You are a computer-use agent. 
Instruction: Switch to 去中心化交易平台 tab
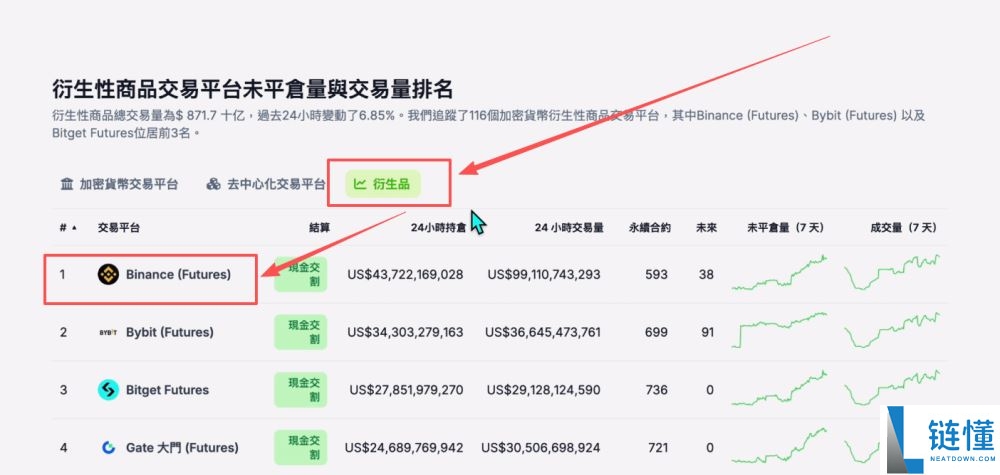[266, 184]
